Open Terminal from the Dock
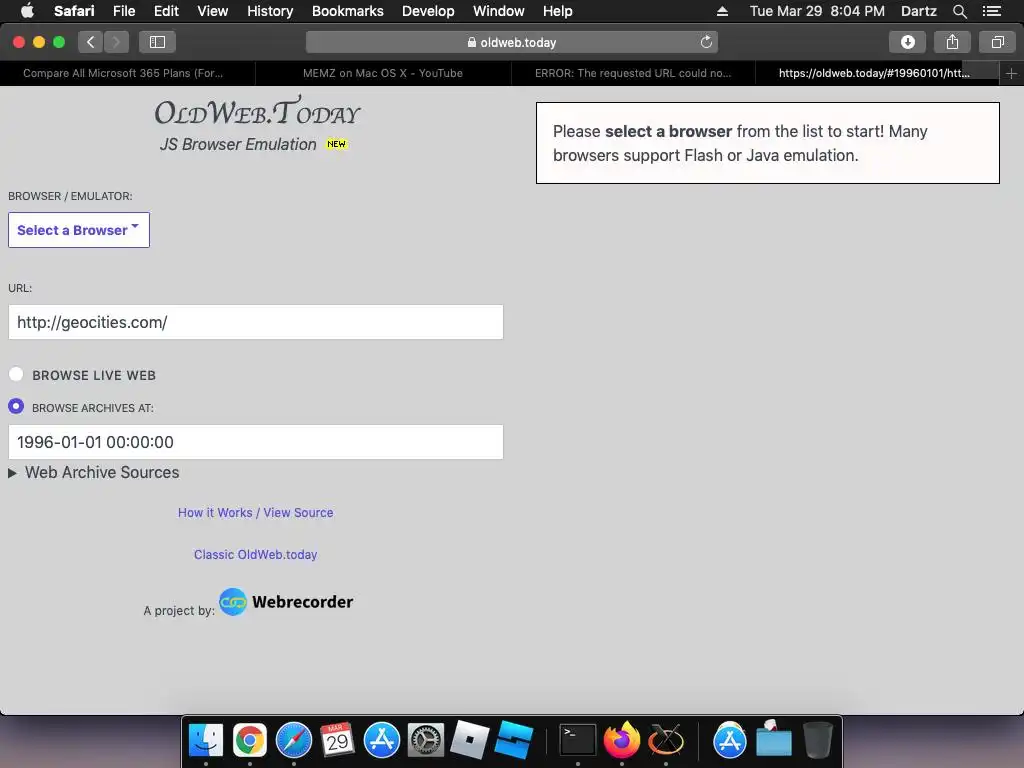 [x=578, y=741]
